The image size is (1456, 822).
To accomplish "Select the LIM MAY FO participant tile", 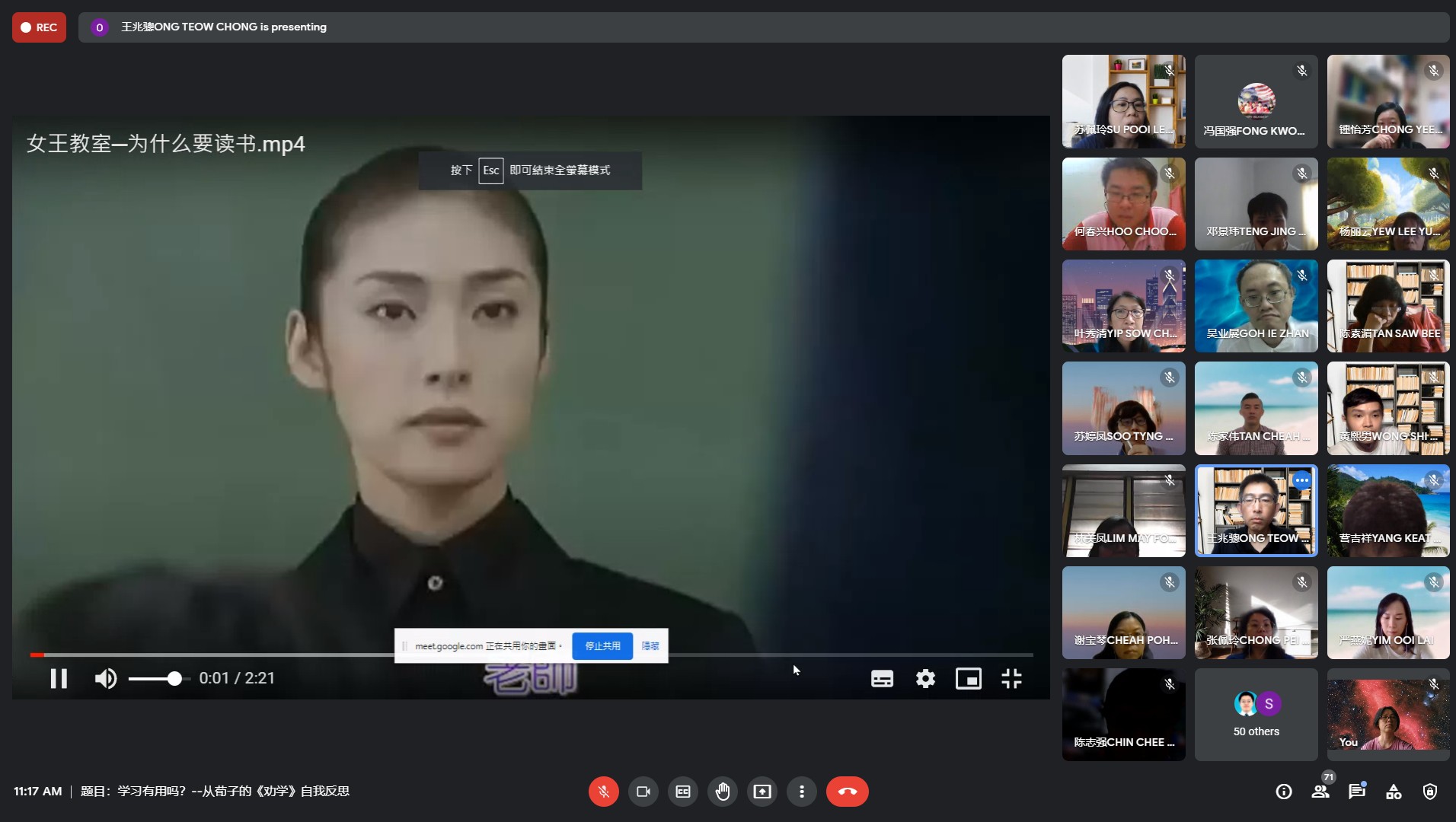I will (1124, 511).
